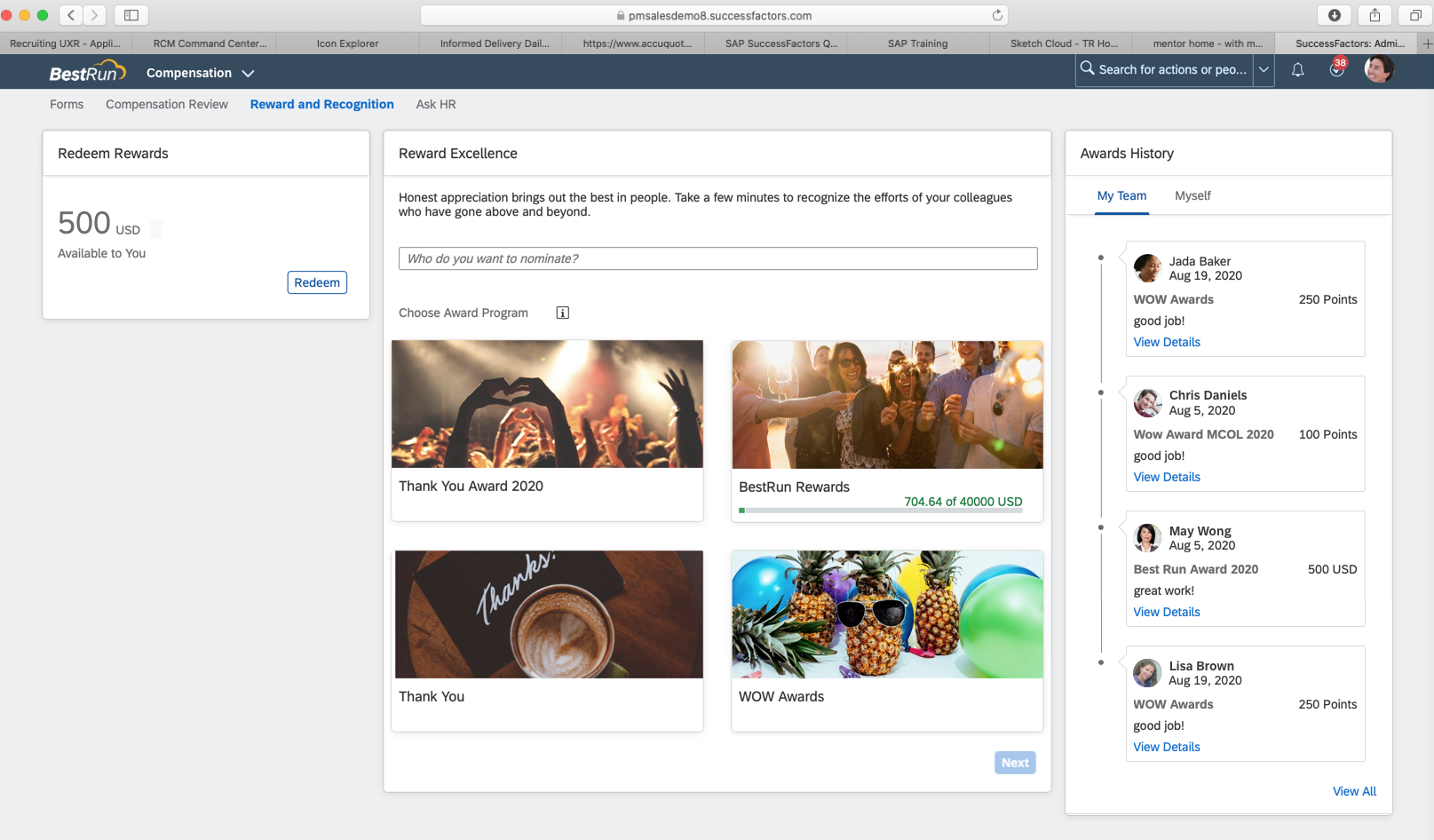The image size is (1434, 840).
Task: Click Chris Daniels' profile photo
Action: coord(1147,403)
